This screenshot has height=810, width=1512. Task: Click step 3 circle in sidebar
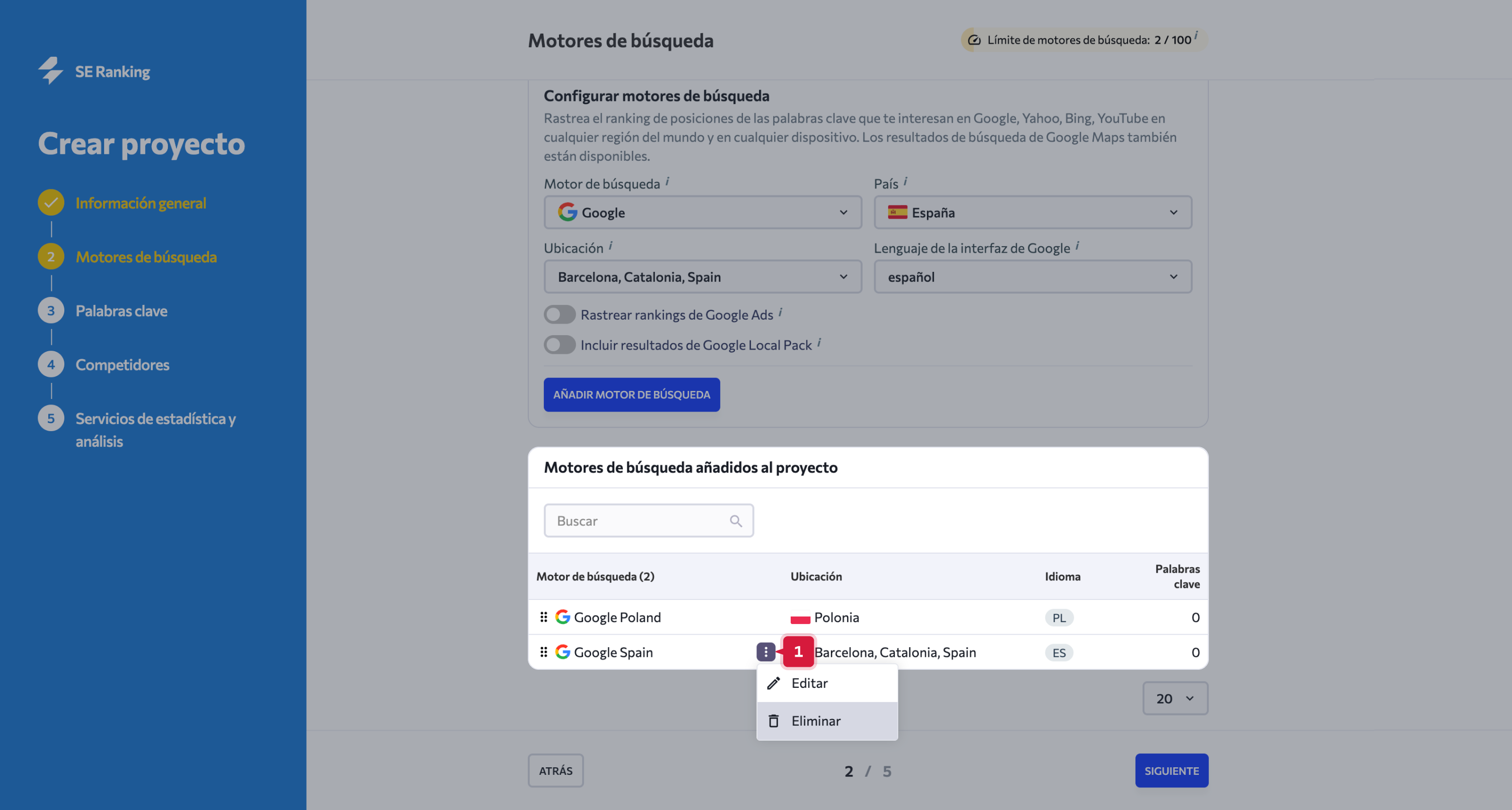point(51,311)
